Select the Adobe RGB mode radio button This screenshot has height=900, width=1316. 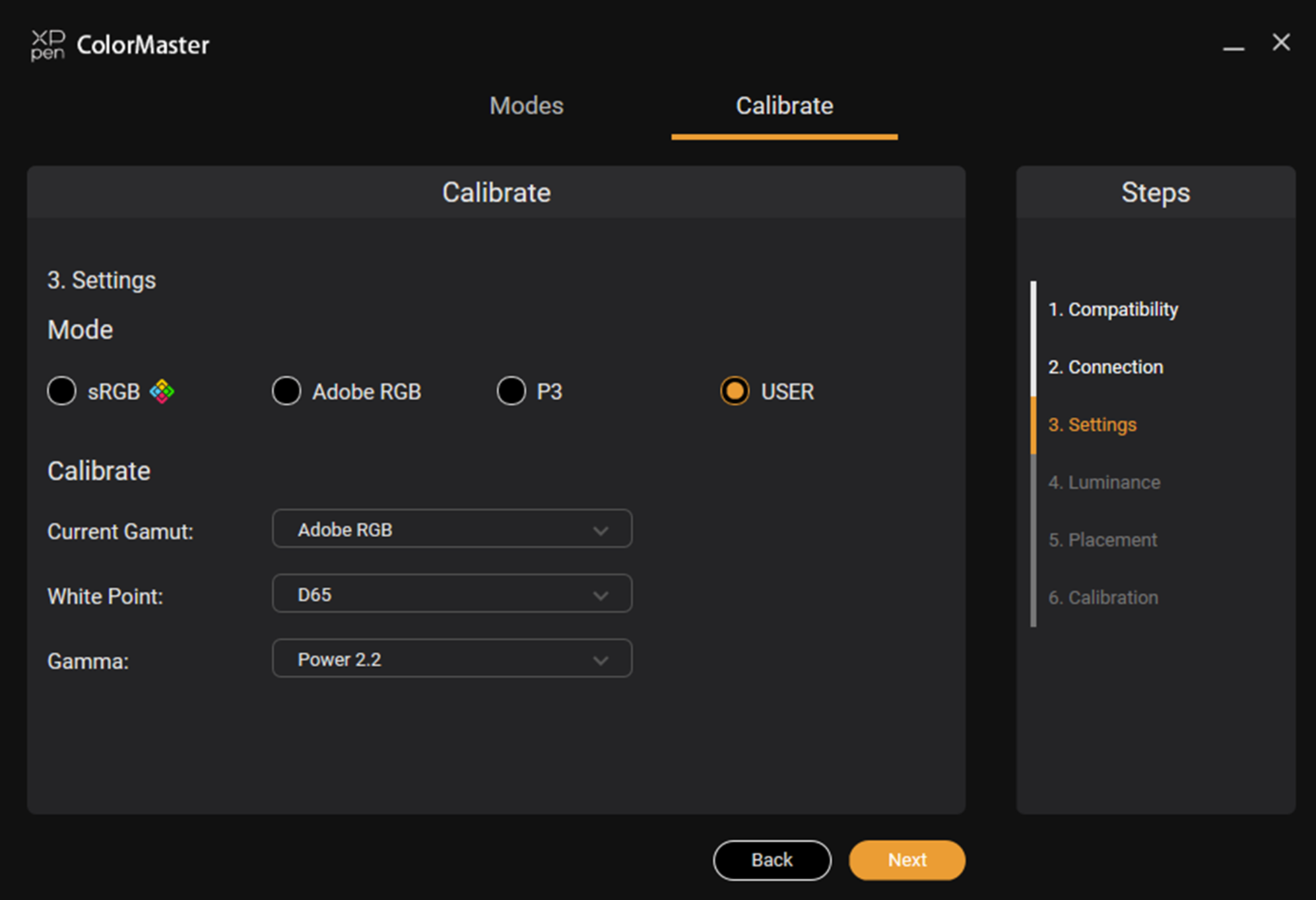click(286, 391)
